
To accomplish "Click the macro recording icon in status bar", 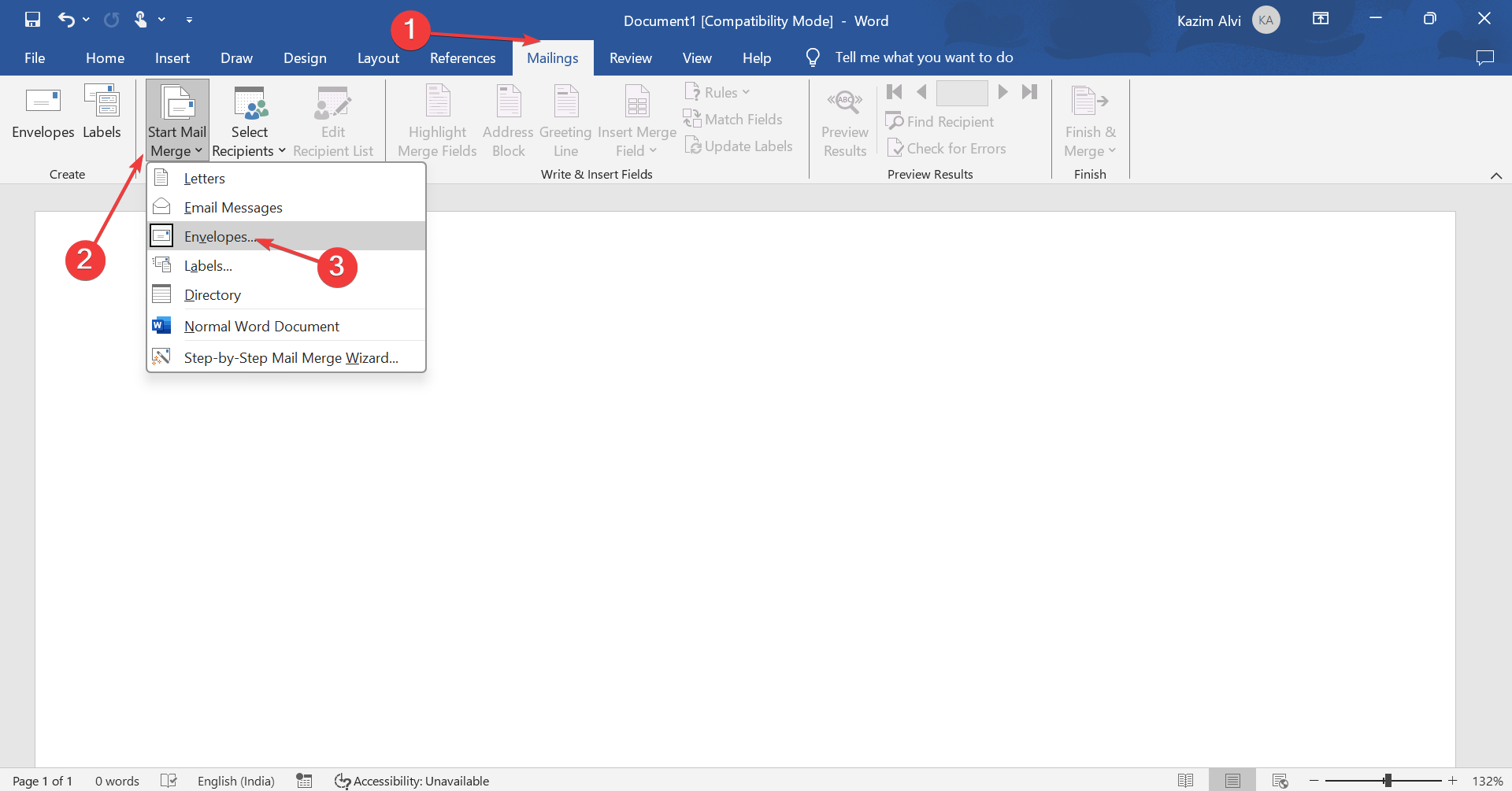I will (305, 781).
